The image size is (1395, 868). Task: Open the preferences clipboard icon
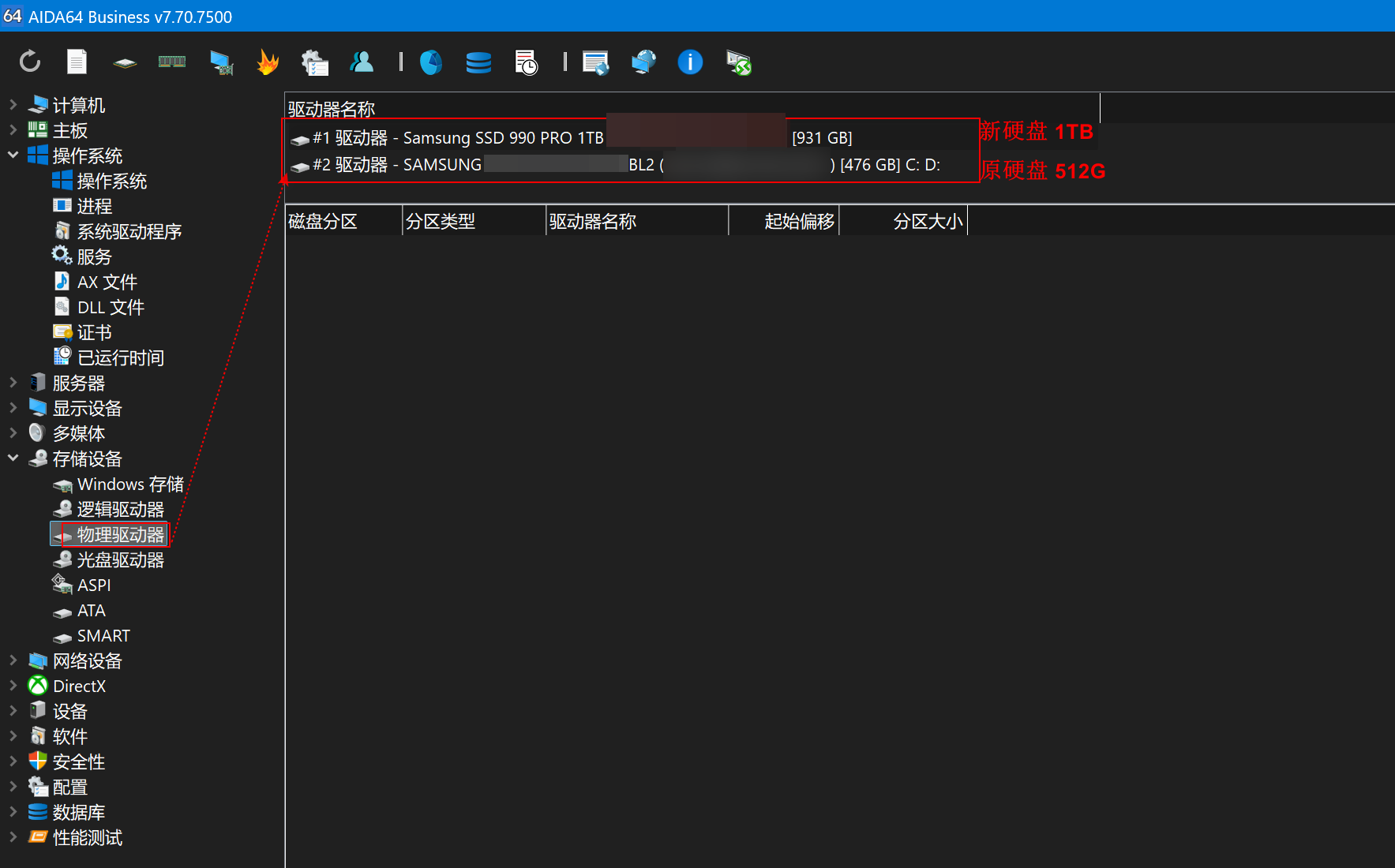click(x=314, y=62)
